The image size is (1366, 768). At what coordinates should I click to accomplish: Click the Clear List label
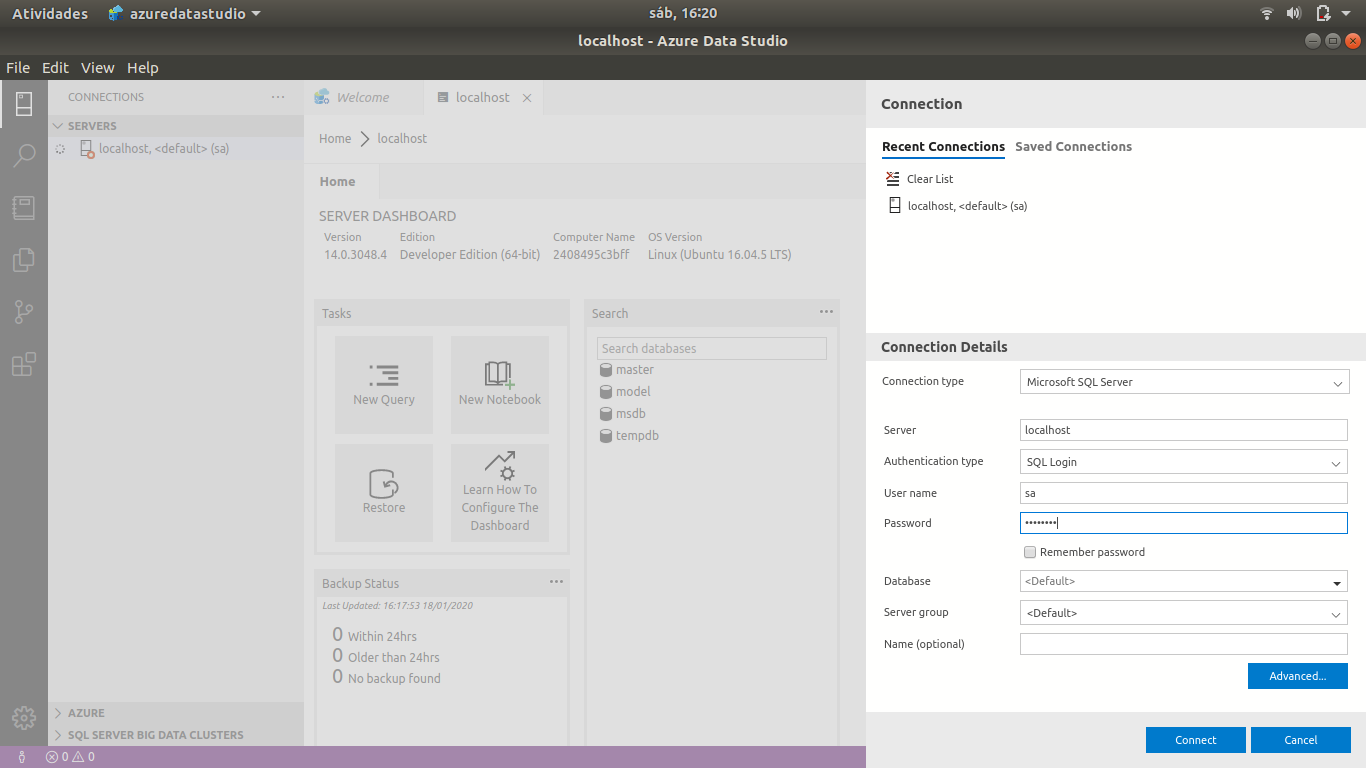click(x=930, y=179)
